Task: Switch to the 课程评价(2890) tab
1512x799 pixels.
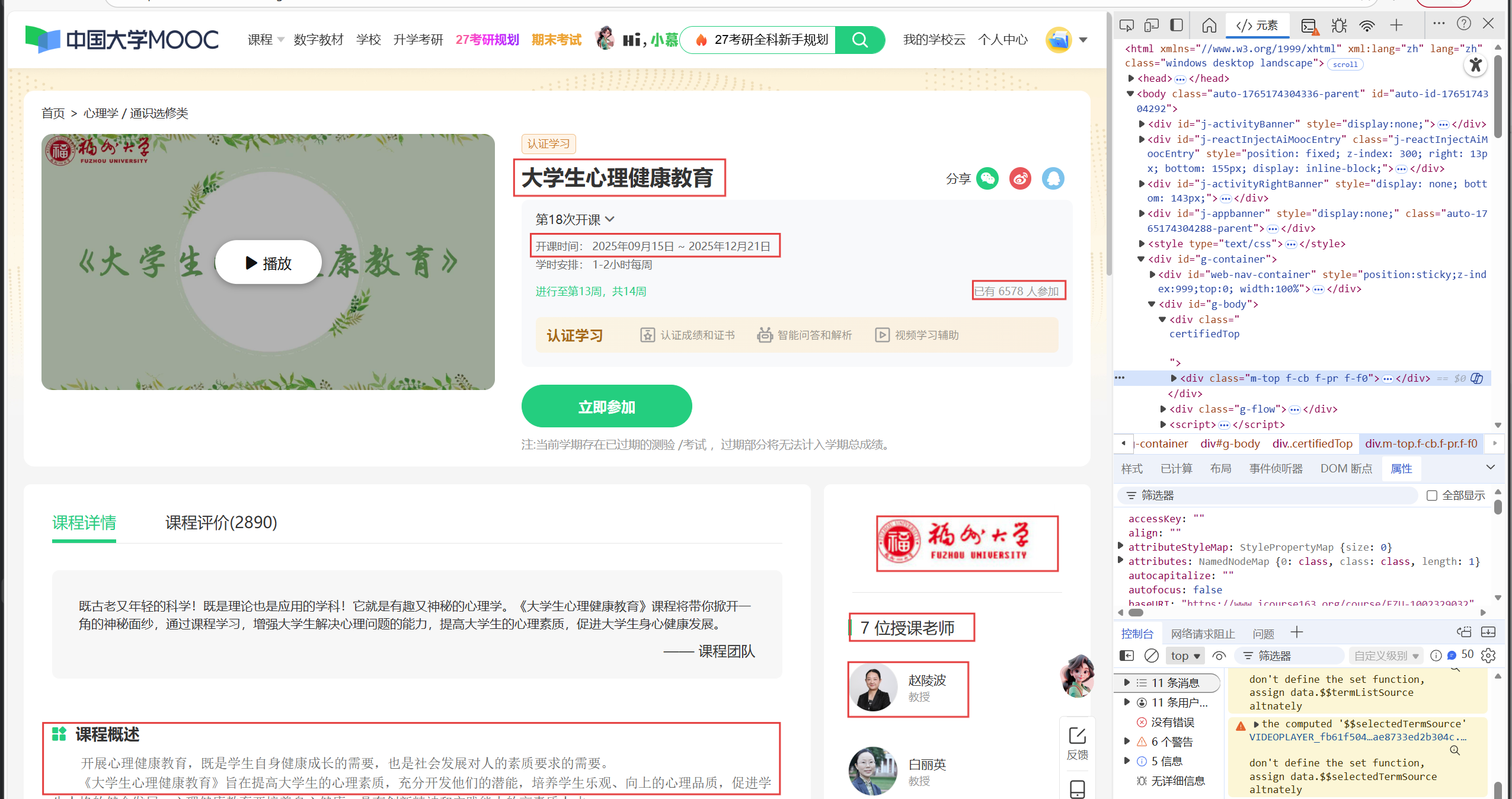Action: 220,523
